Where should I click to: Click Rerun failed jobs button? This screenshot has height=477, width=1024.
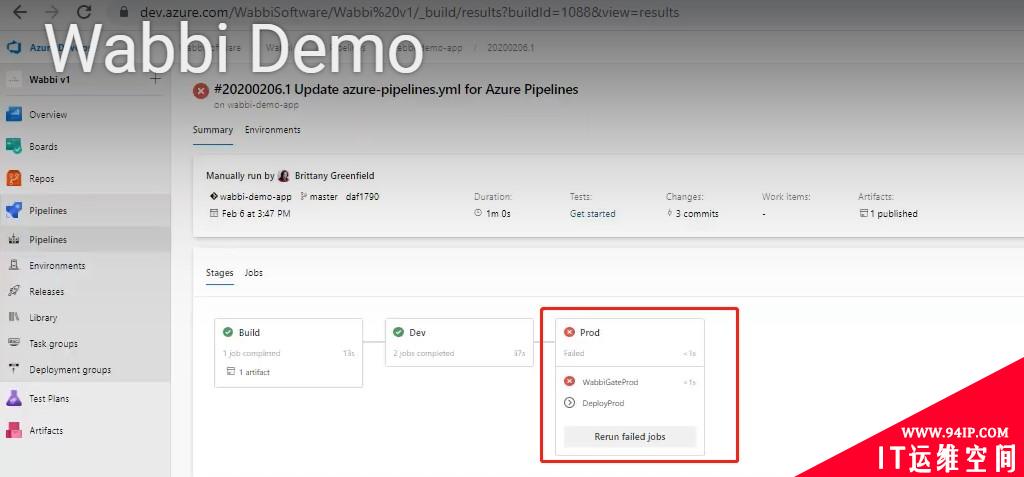point(630,437)
